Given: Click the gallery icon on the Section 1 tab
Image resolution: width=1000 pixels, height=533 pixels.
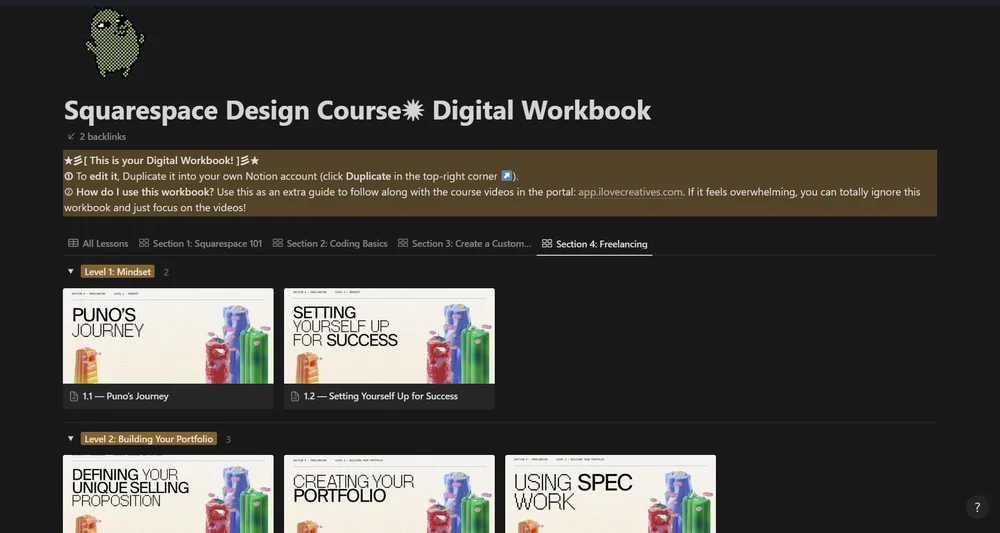Looking at the screenshot, I should tap(144, 243).
